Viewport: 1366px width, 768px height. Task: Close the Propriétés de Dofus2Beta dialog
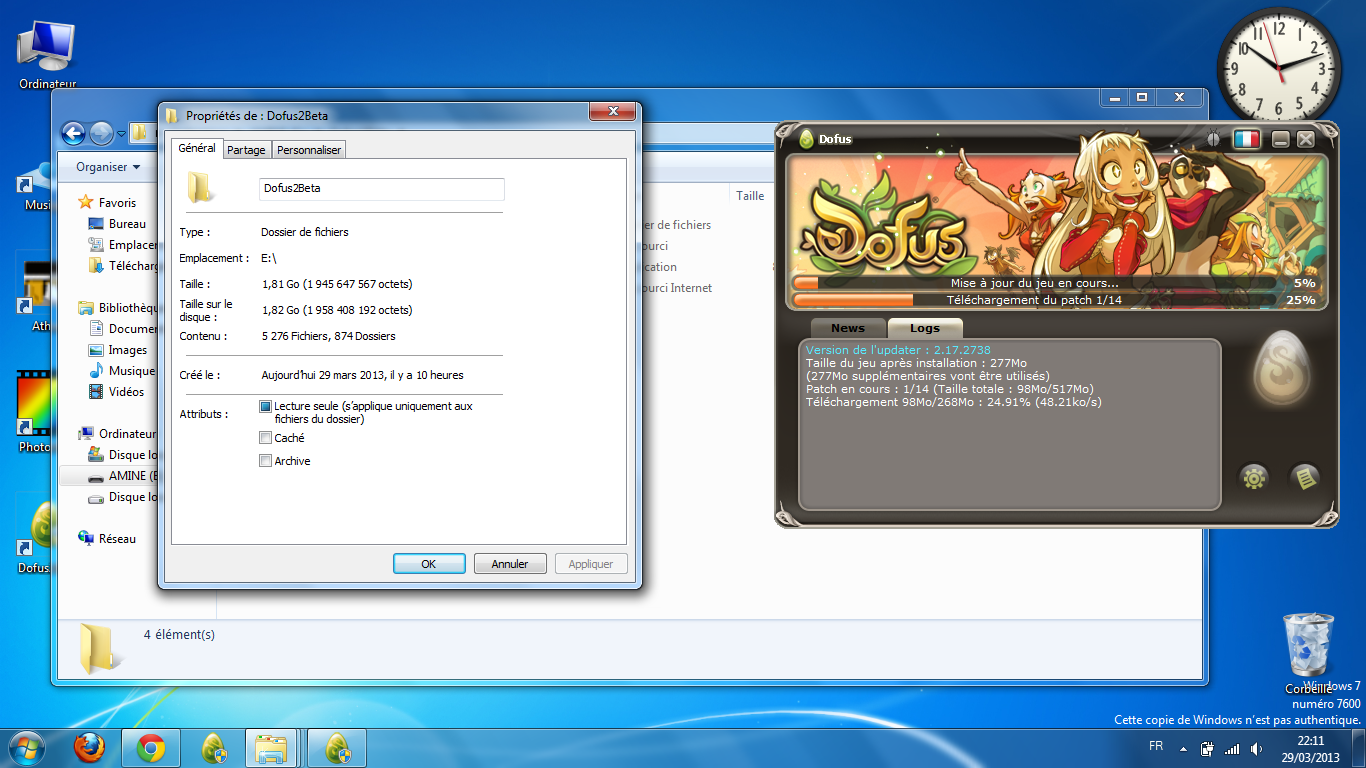(x=611, y=110)
